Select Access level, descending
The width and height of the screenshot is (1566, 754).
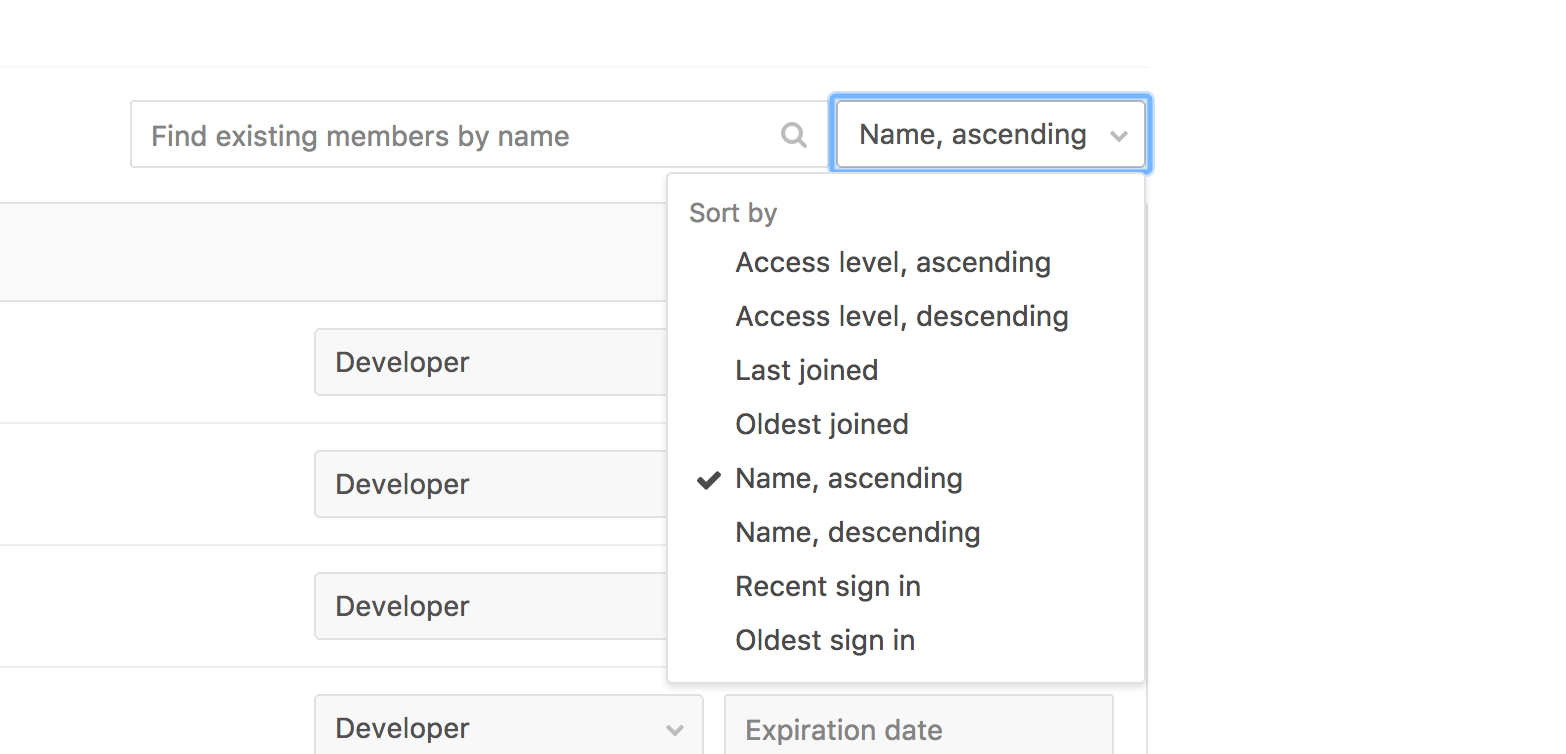pyautogui.click(x=901, y=316)
